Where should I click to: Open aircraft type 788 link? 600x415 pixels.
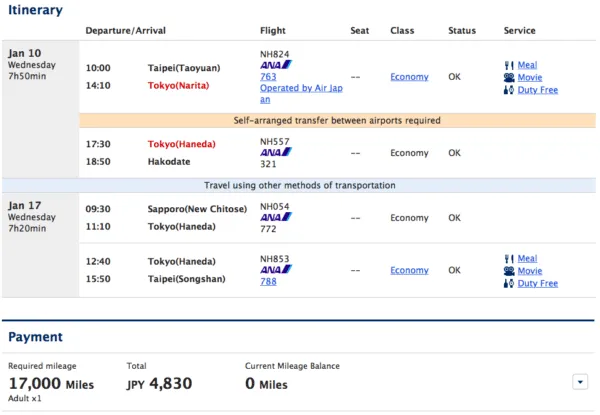point(268,282)
